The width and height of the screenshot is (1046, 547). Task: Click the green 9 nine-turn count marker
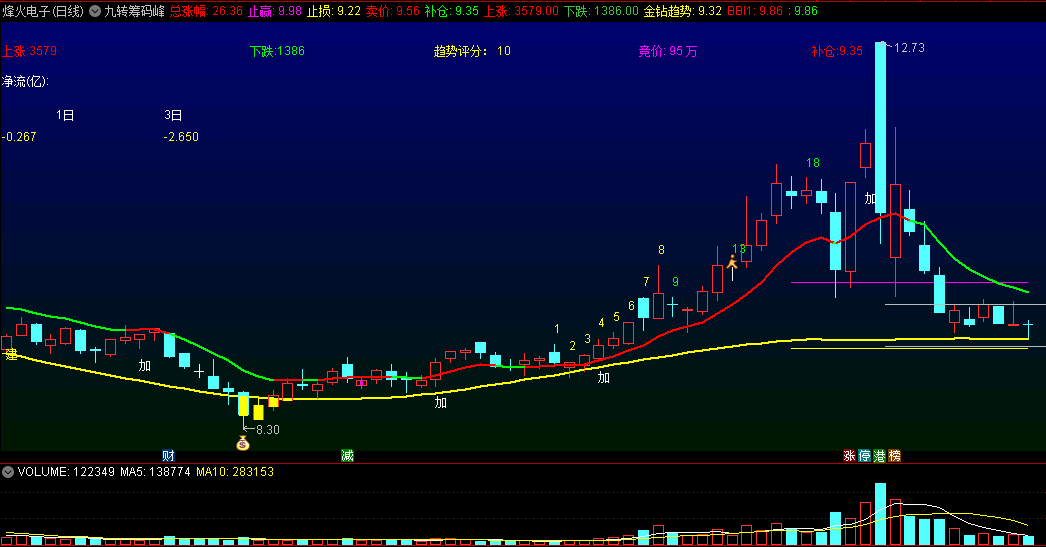(675, 282)
